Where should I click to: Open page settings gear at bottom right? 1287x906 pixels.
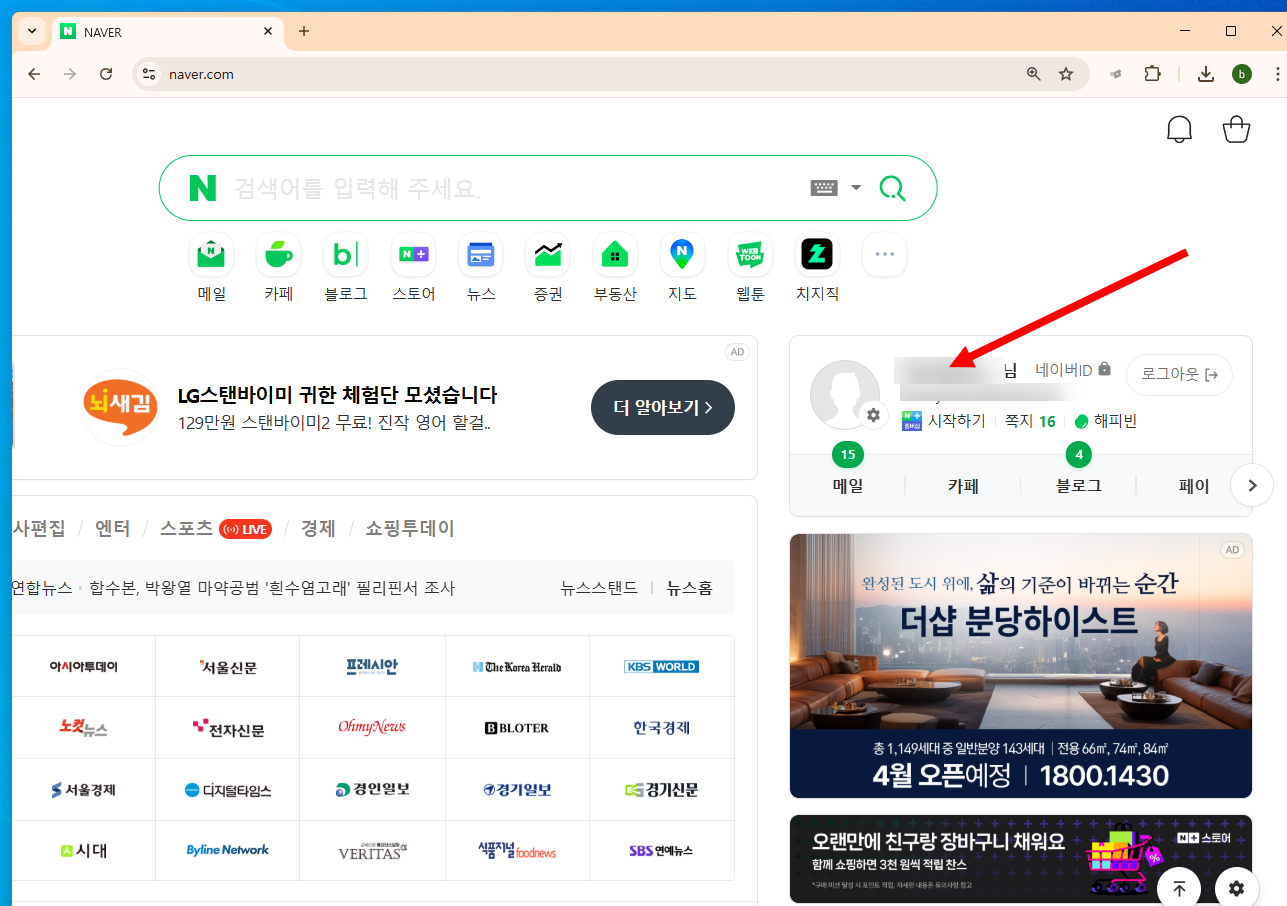(x=1237, y=888)
